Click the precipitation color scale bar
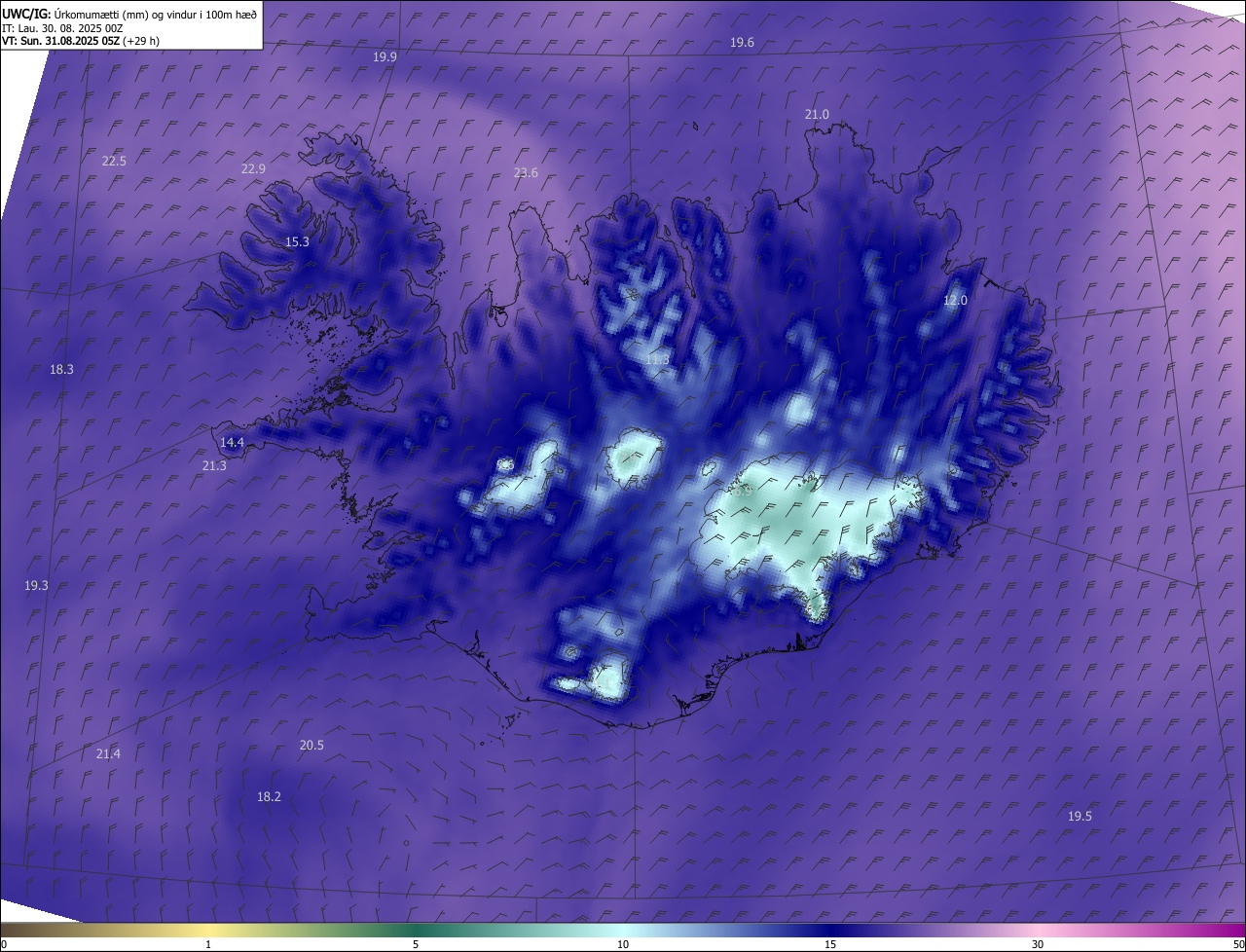Image resolution: width=1246 pixels, height=952 pixels. click(623, 930)
